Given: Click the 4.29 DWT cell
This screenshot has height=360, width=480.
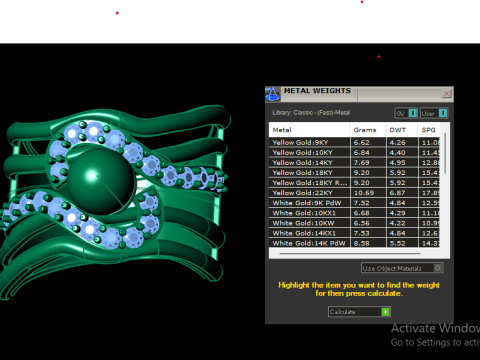Looking at the screenshot, I should 402,213.
